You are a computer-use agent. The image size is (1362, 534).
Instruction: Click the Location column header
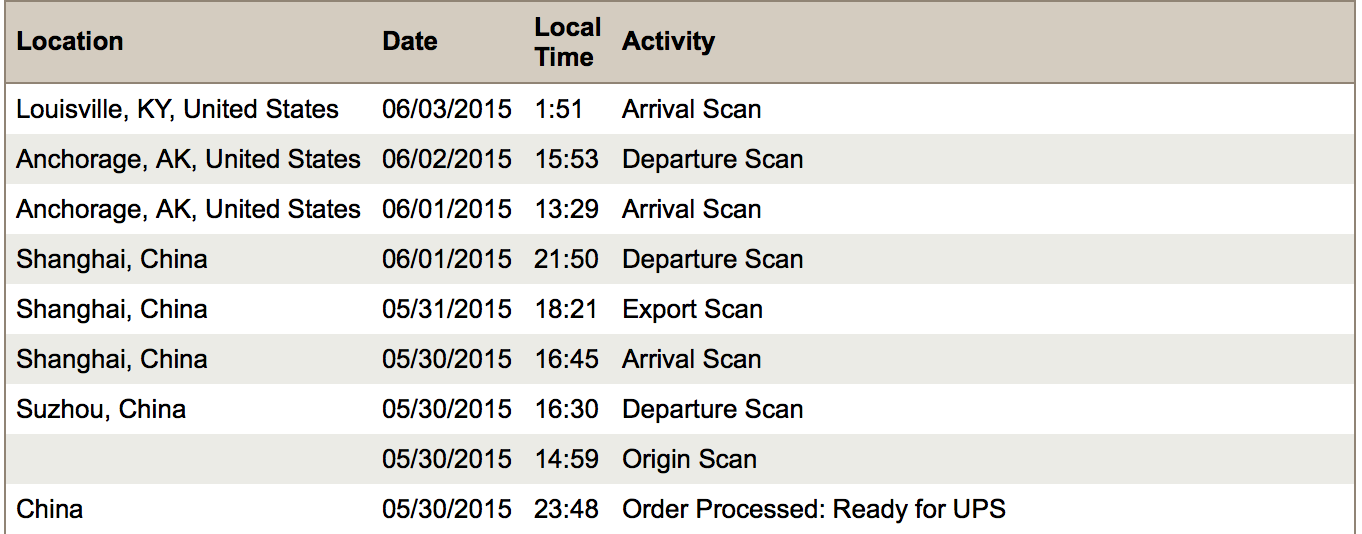70,42
